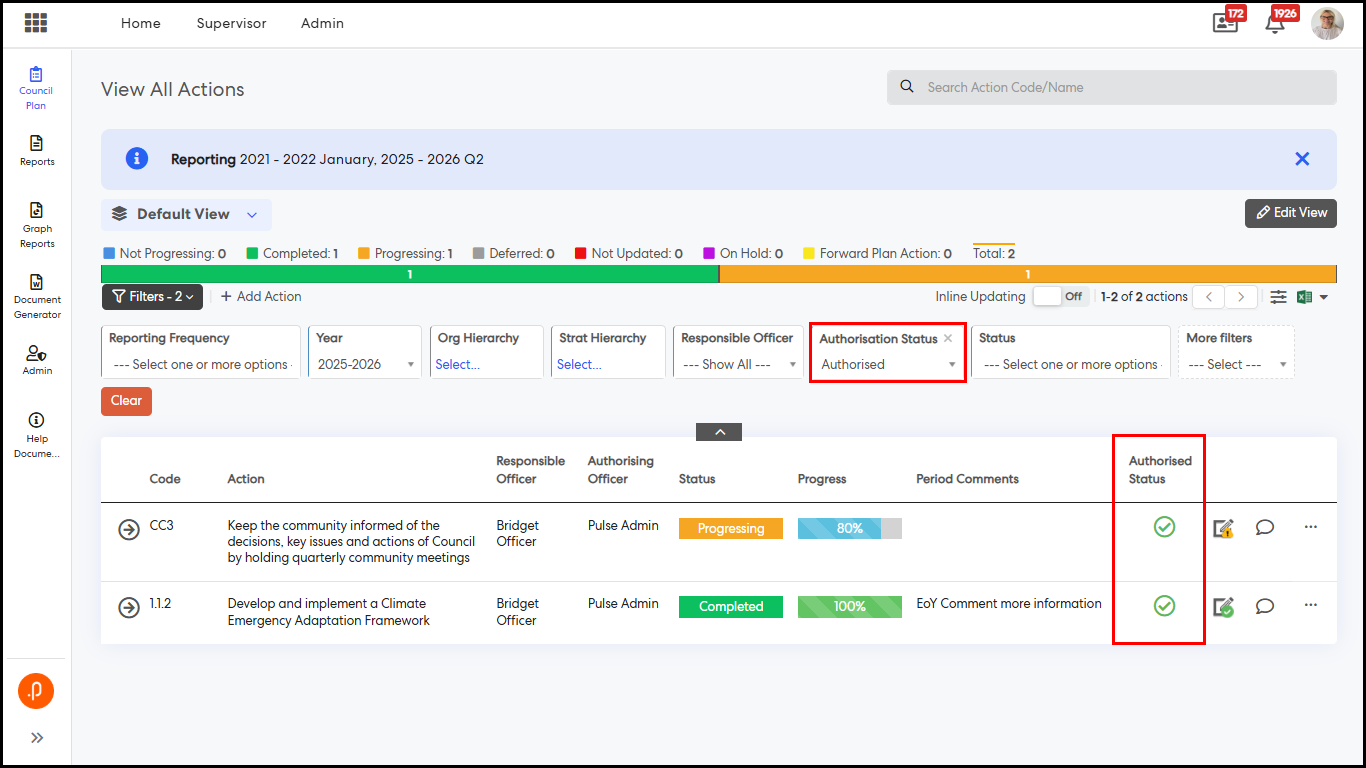Open Document Generator in the sidebar
The width and height of the screenshot is (1366, 768).
[x=37, y=295]
